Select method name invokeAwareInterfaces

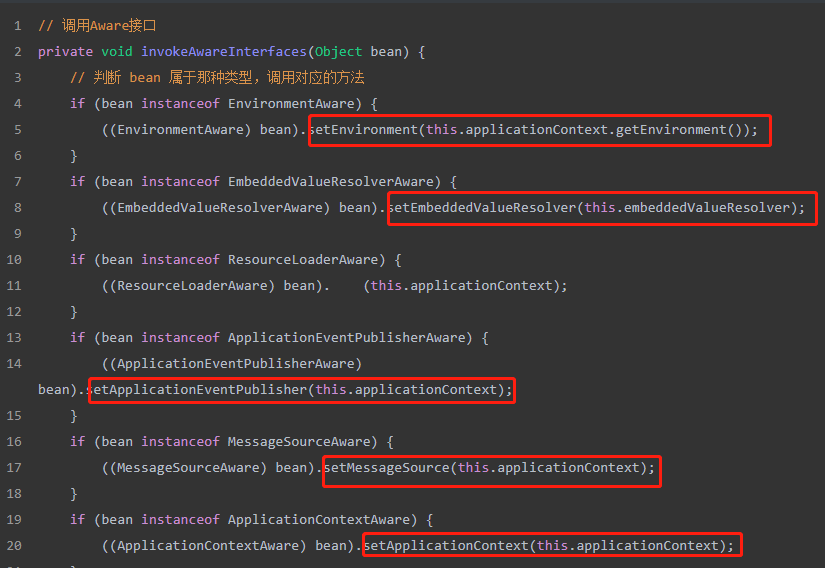pos(224,52)
